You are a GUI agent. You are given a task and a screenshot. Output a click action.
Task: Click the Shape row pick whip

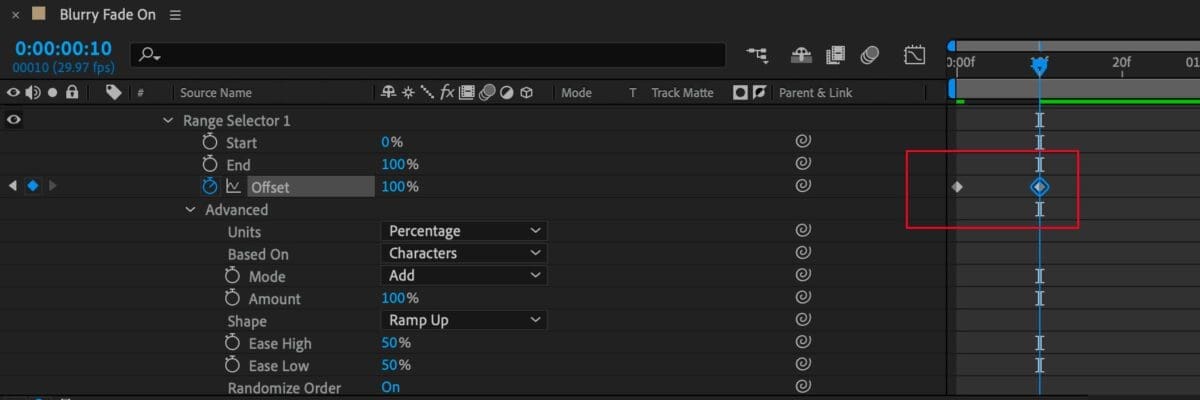(x=802, y=319)
